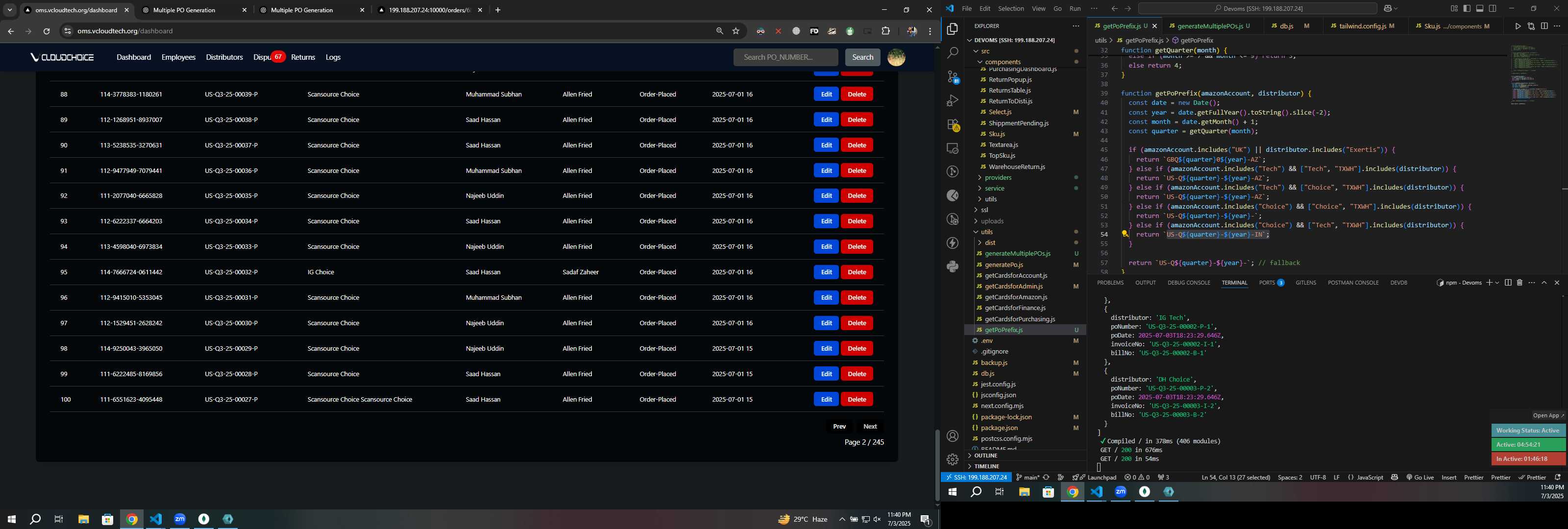Expand providers folder in Explorer
This screenshot has height=529, width=1568.
(980, 178)
